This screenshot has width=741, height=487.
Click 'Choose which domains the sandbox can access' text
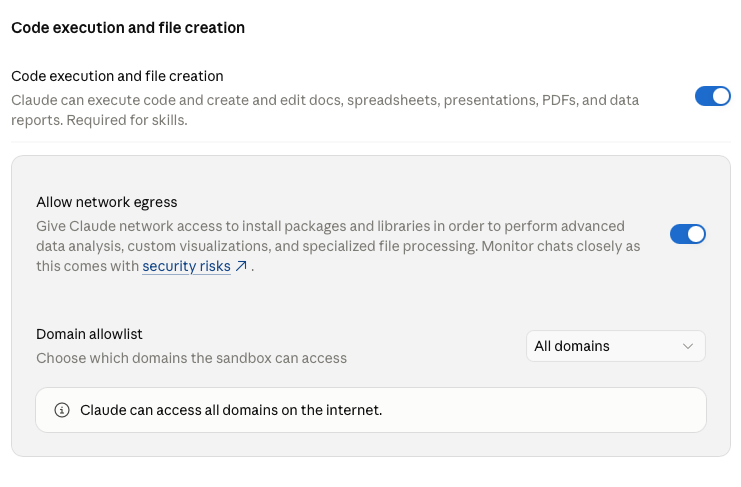[191, 359]
